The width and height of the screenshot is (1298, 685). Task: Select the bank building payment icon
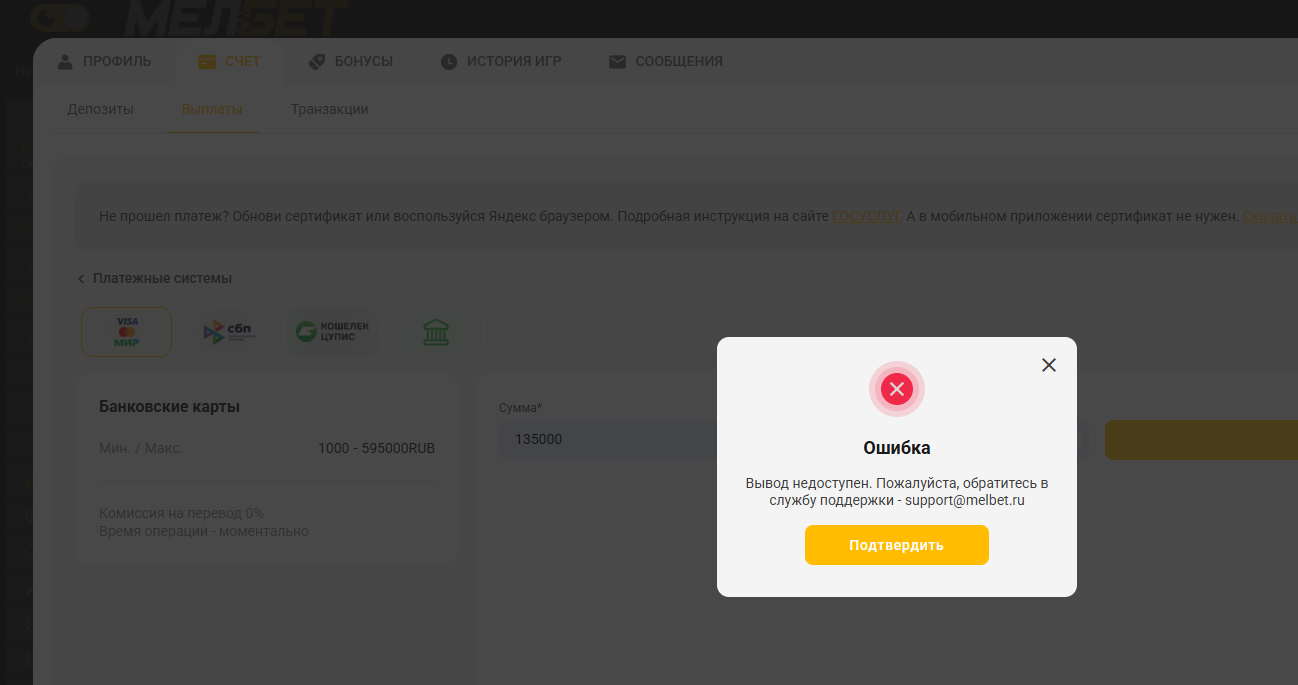click(435, 332)
